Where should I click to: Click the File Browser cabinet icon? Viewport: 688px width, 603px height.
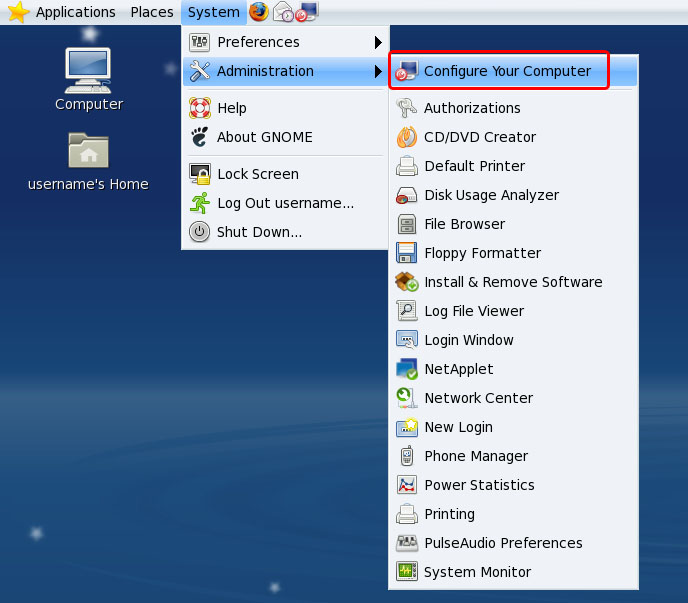(x=407, y=224)
